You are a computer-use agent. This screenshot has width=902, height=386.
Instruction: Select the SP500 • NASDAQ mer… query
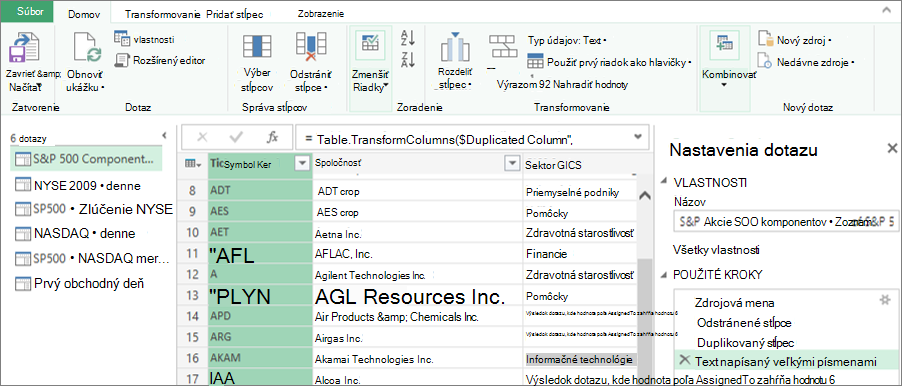point(92,258)
